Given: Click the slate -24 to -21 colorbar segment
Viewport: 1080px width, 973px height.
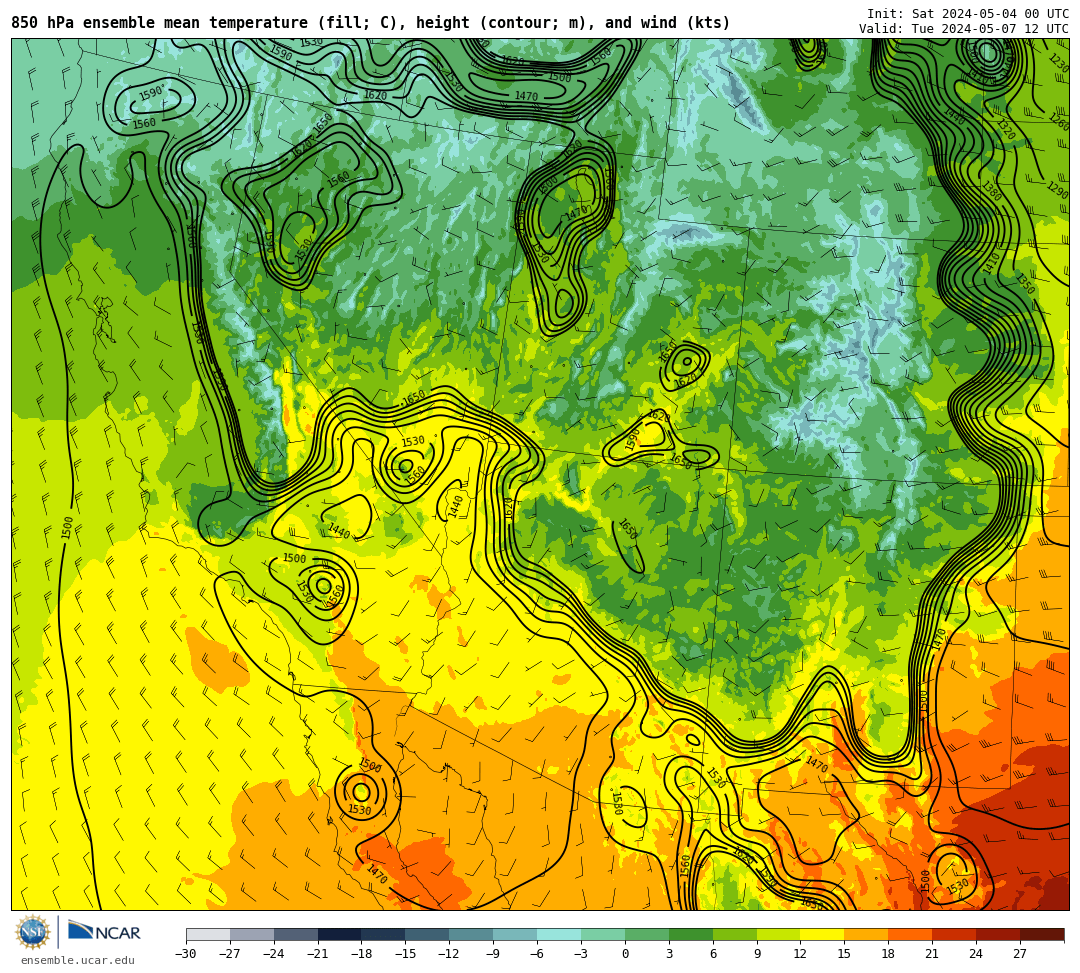Looking at the screenshot, I should pyautogui.click(x=295, y=934).
